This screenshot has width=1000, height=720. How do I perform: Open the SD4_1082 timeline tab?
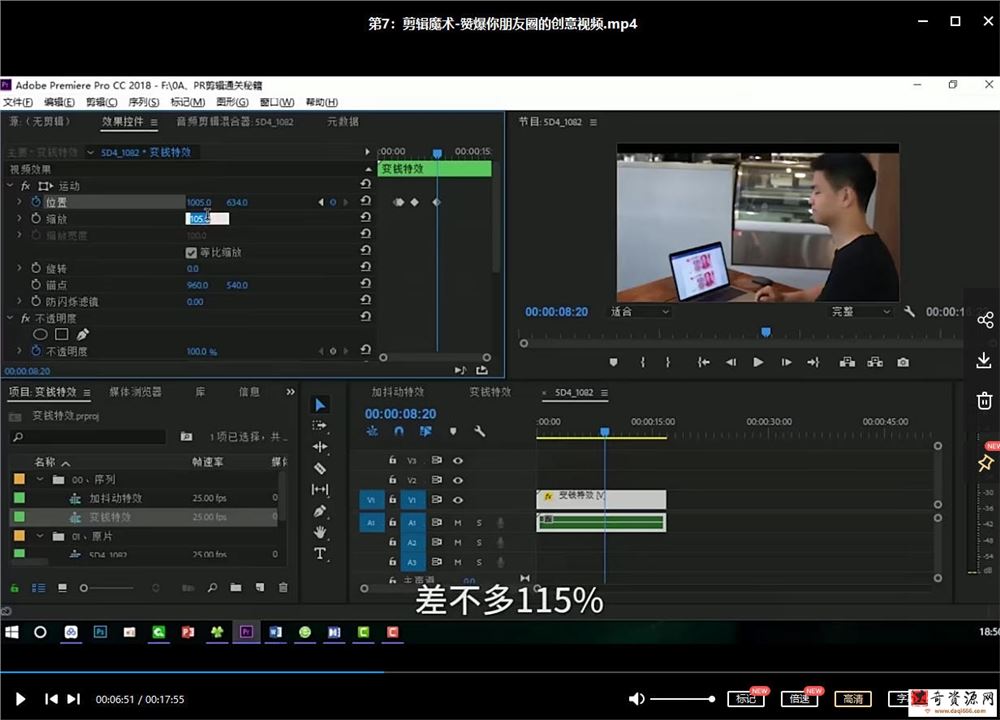tap(574, 392)
